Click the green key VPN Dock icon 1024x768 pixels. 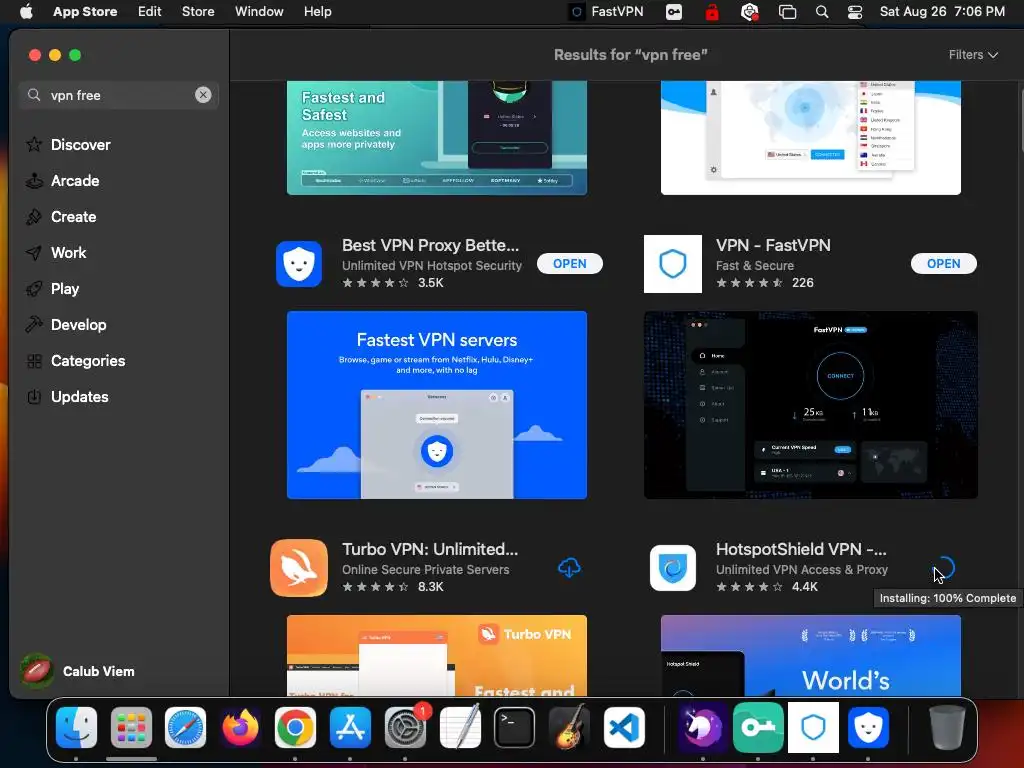click(758, 727)
